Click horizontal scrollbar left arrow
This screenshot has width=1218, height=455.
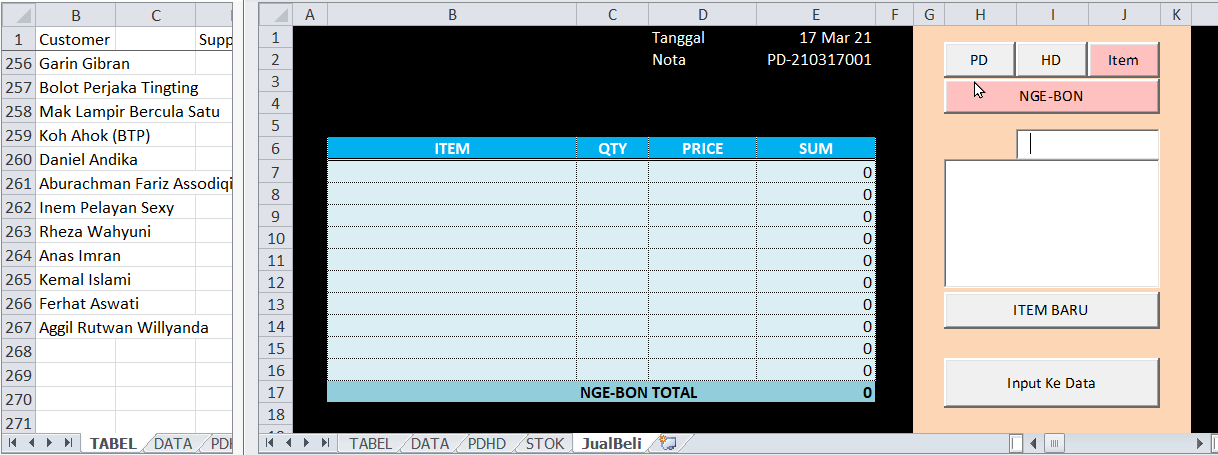[1033, 443]
